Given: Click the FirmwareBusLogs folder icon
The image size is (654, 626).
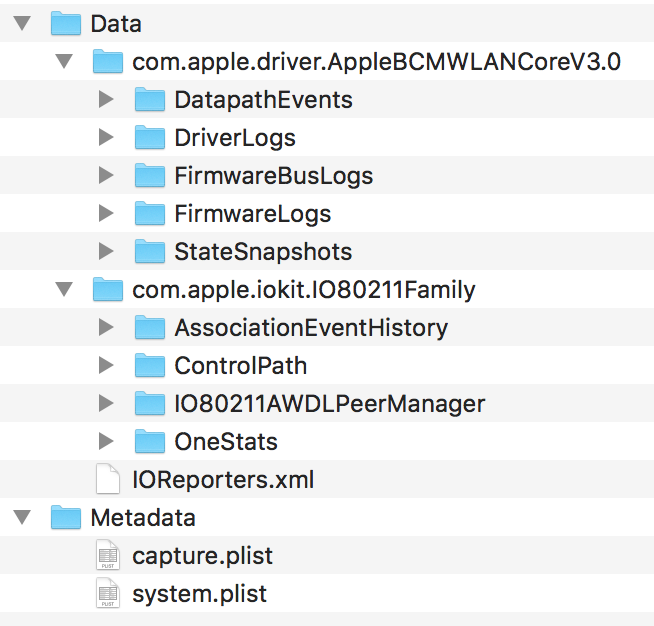Looking at the screenshot, I should pyautogui.click(x=148, y=176).
